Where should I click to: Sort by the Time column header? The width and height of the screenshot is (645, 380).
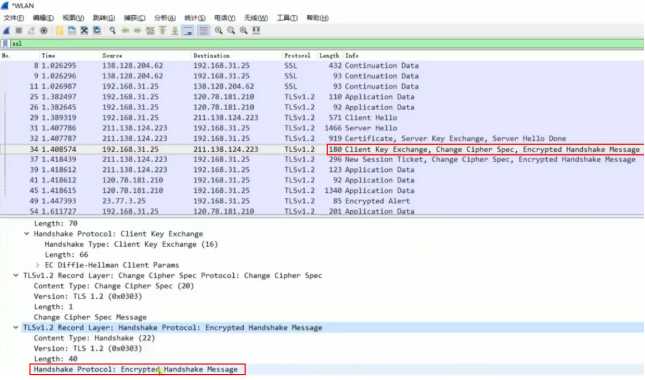(x=48, y=56)
